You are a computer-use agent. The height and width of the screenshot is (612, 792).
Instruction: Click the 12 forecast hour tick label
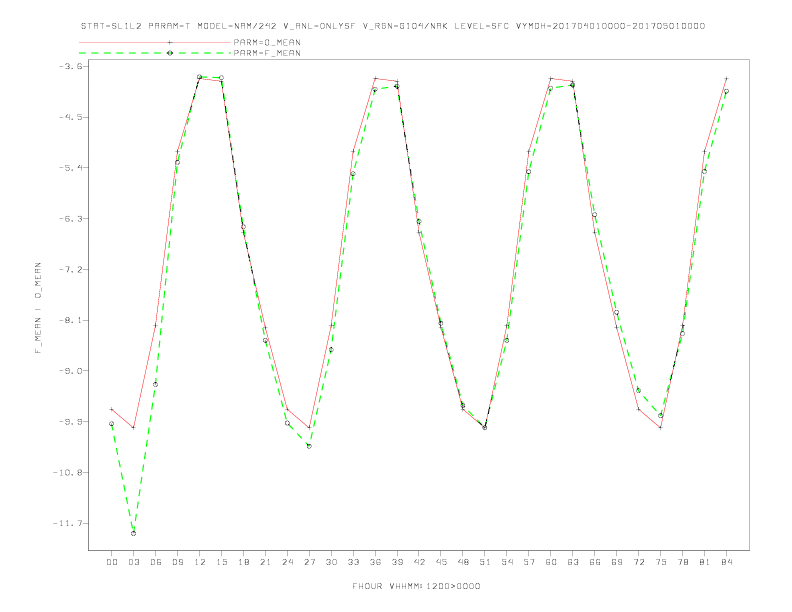pos(200,562)
